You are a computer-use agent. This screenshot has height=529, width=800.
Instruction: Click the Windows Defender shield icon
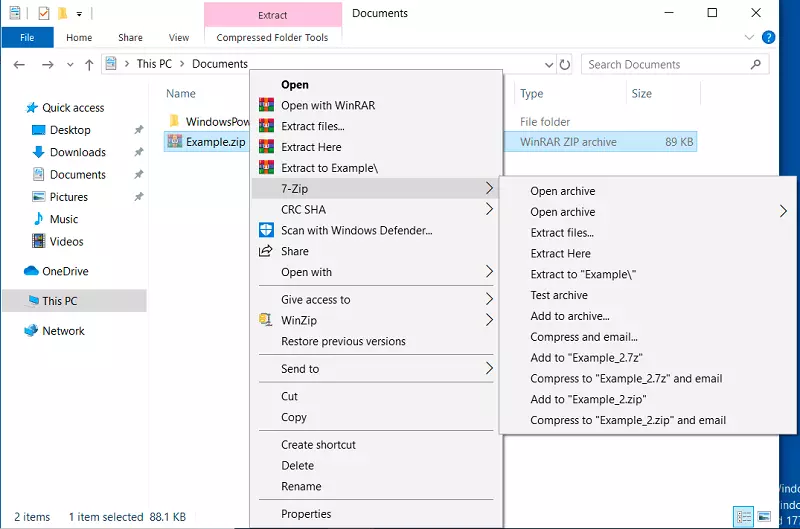pyautogui.click(x=266, y=230)
